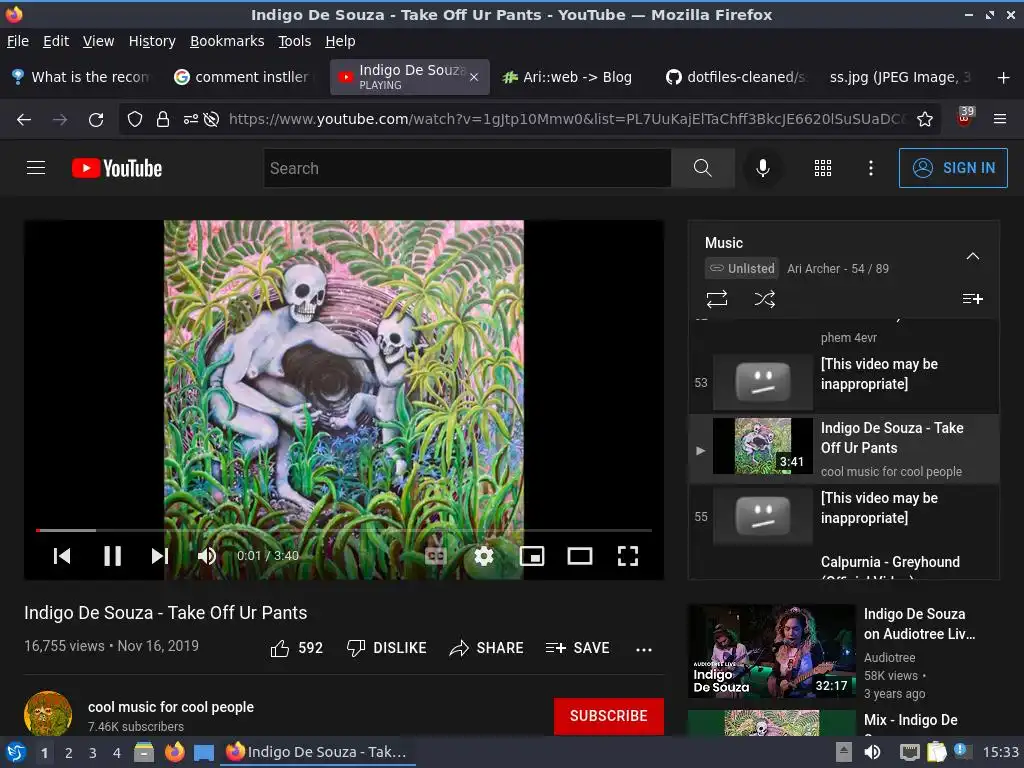Image resolution: width=1024 pixels, height=768 pixels.
Task: Reload the current page
Action: pos(96,120)
